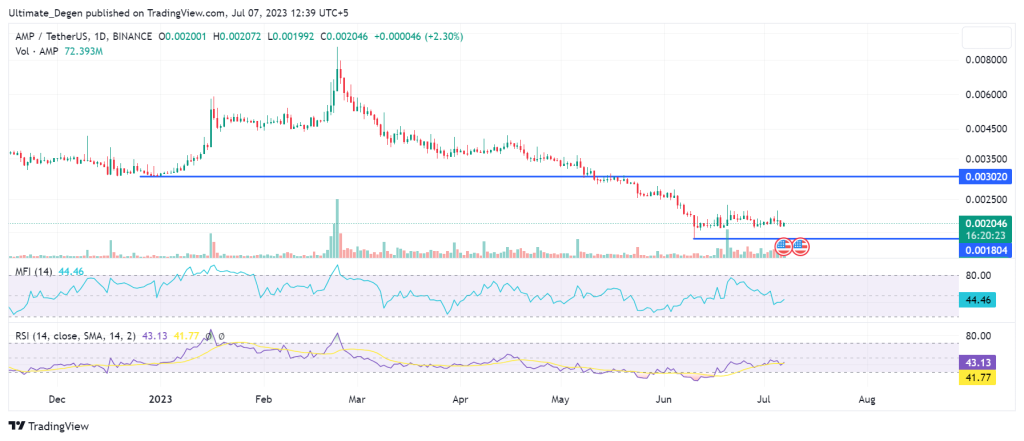This screenshot has height=441, width=1024.
Task: Click the second US flag economic event icon
Action: click(x=801, y=246)
